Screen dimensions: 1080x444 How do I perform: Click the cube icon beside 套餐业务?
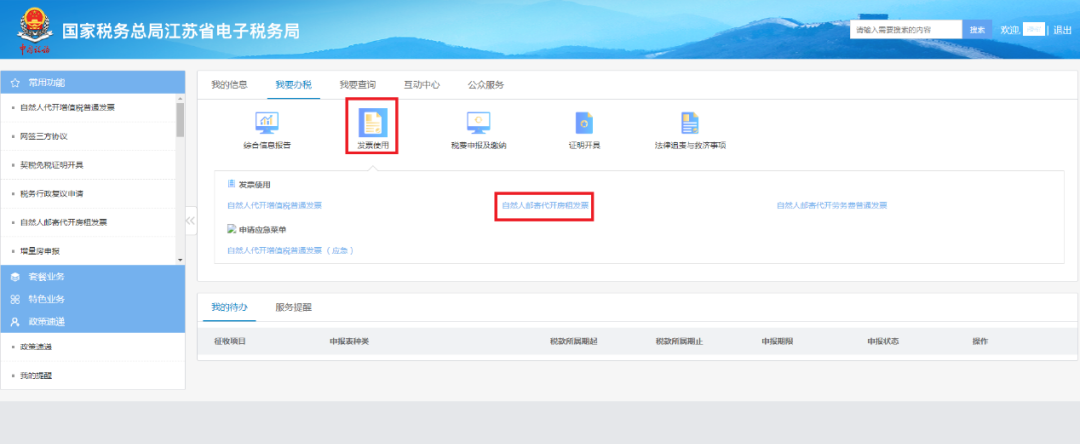[15, 277]
